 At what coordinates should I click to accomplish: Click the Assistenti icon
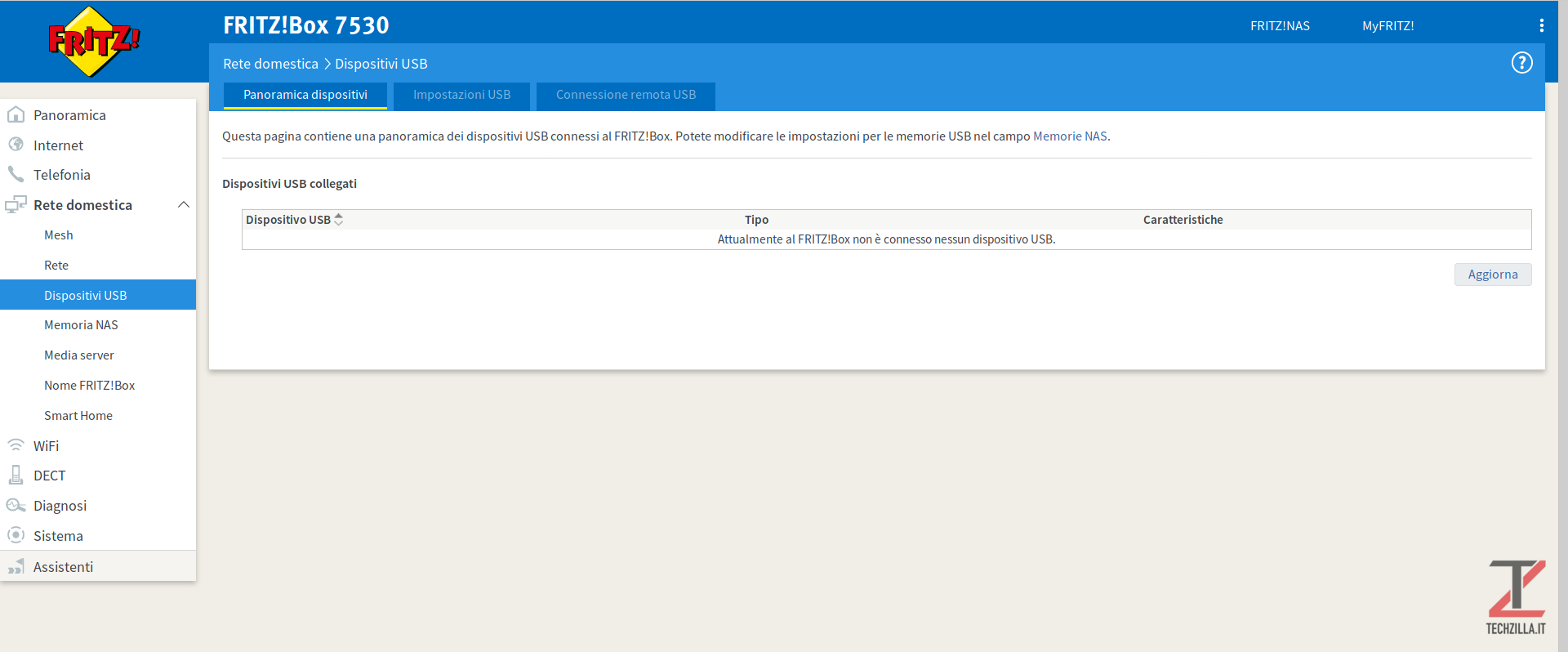coord(16,566)
